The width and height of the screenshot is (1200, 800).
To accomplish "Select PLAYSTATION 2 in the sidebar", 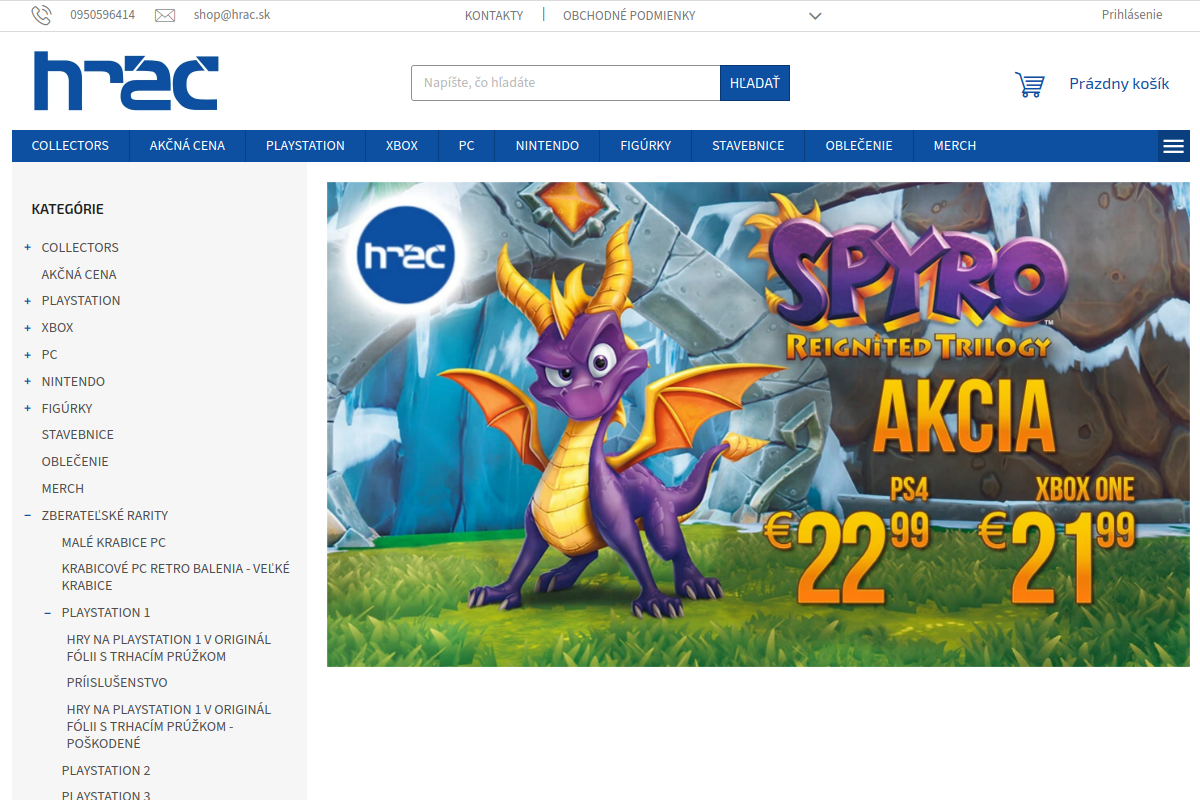I will [x=106, y=771].
